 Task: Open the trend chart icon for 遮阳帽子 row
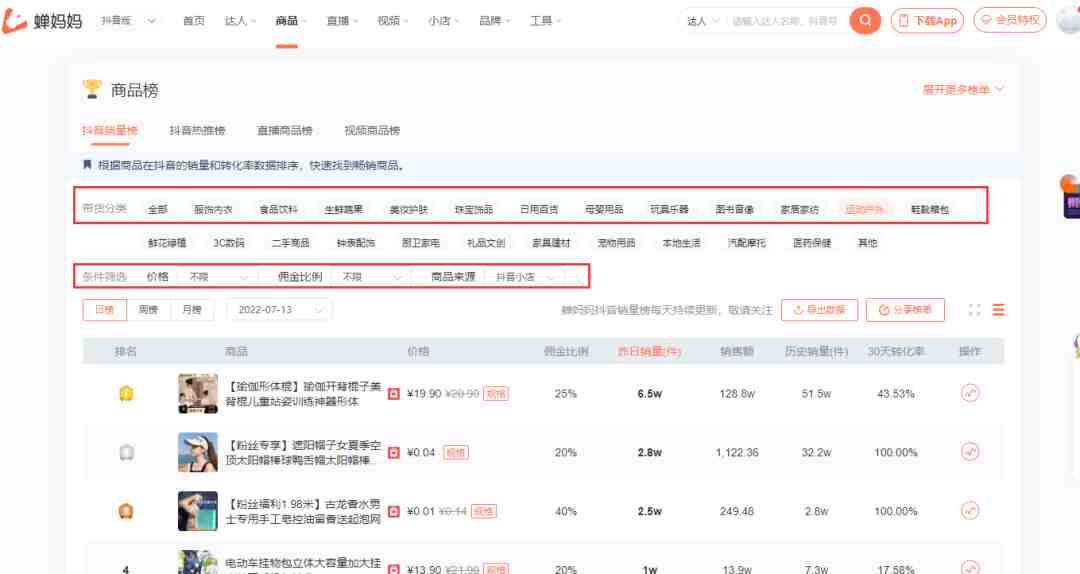pos(970,452)
